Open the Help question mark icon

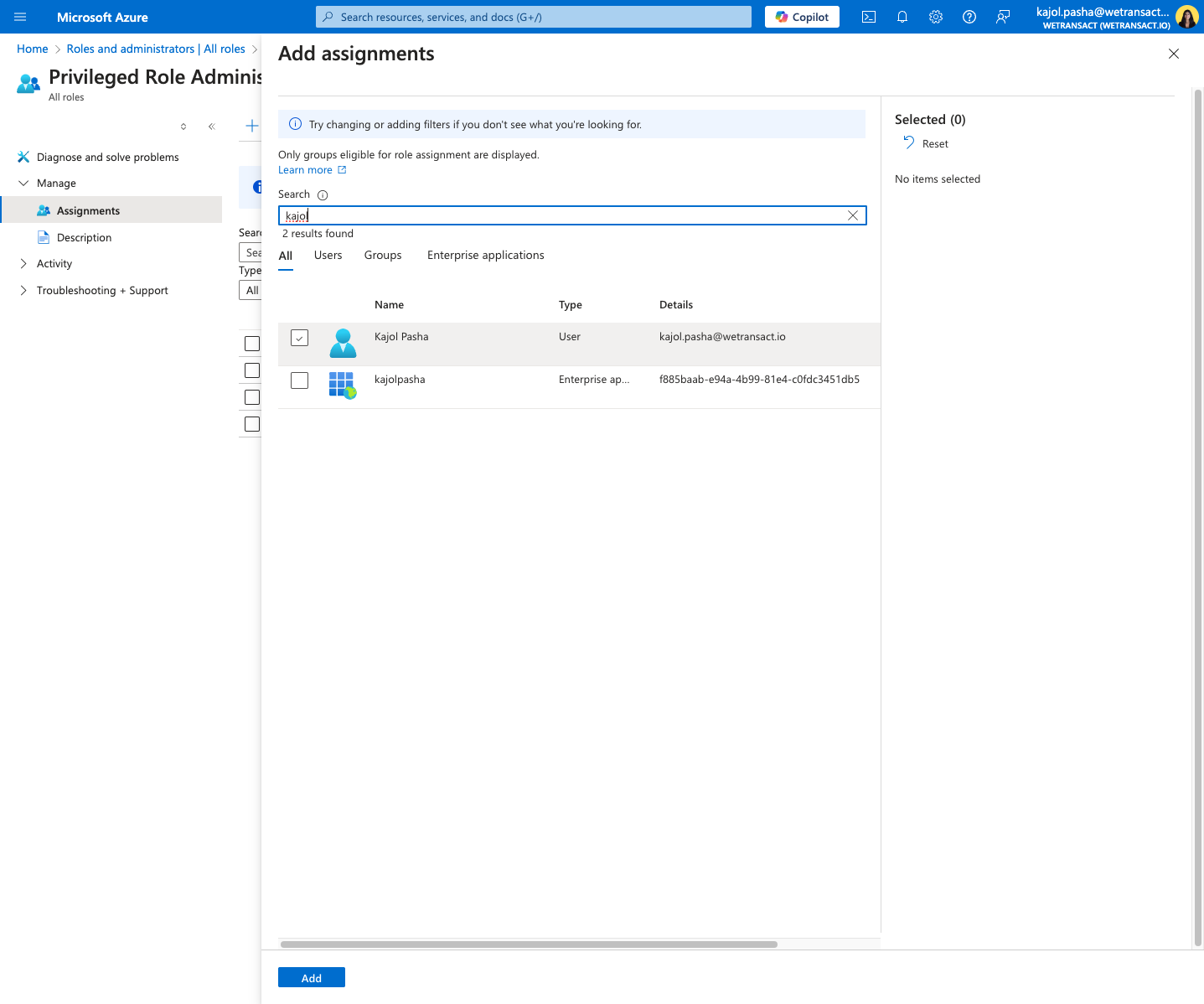[x=969, y=17]
